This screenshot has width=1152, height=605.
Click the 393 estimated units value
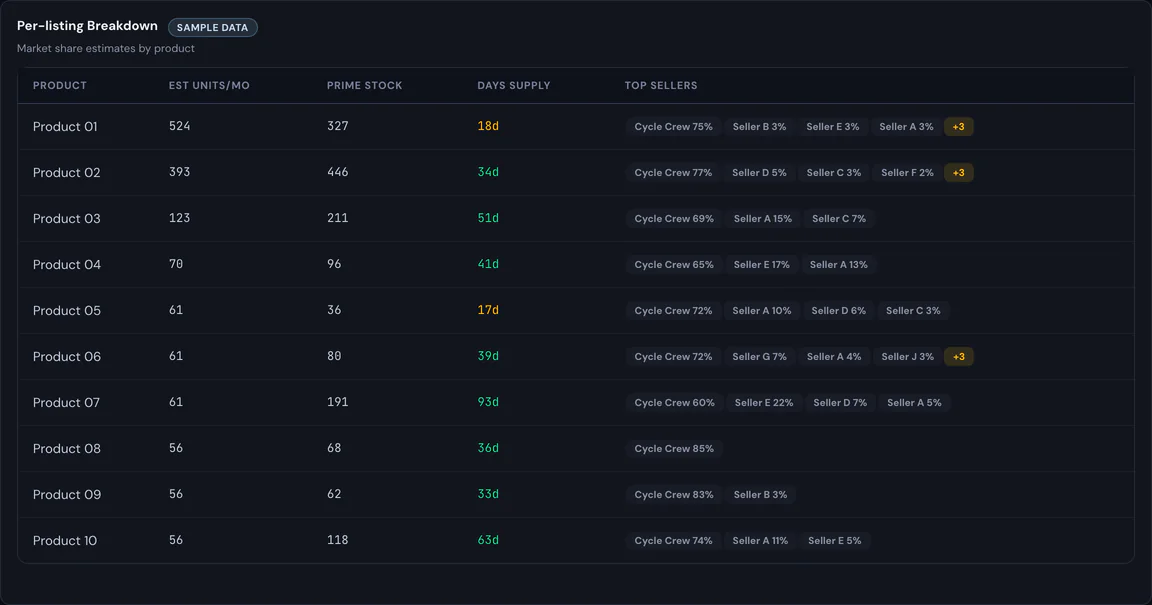click(x=179, y=172)
